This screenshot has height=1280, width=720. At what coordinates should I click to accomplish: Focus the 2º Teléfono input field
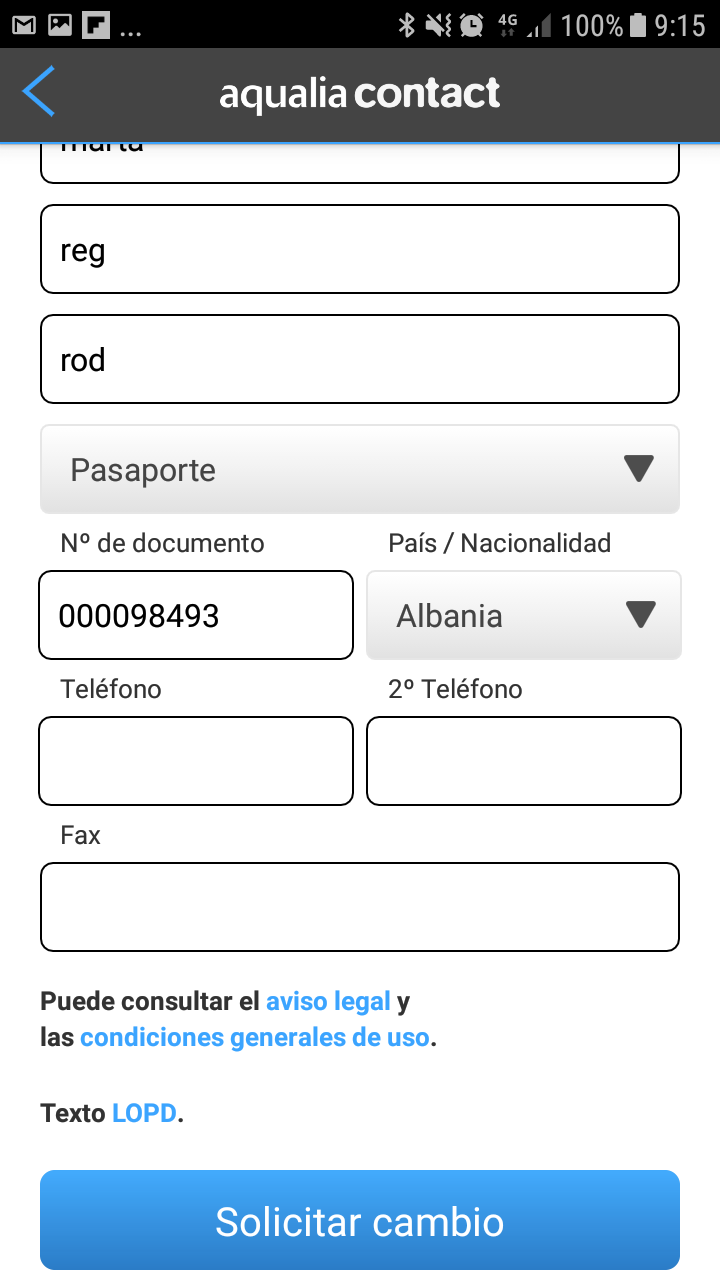tap(523, 761)
